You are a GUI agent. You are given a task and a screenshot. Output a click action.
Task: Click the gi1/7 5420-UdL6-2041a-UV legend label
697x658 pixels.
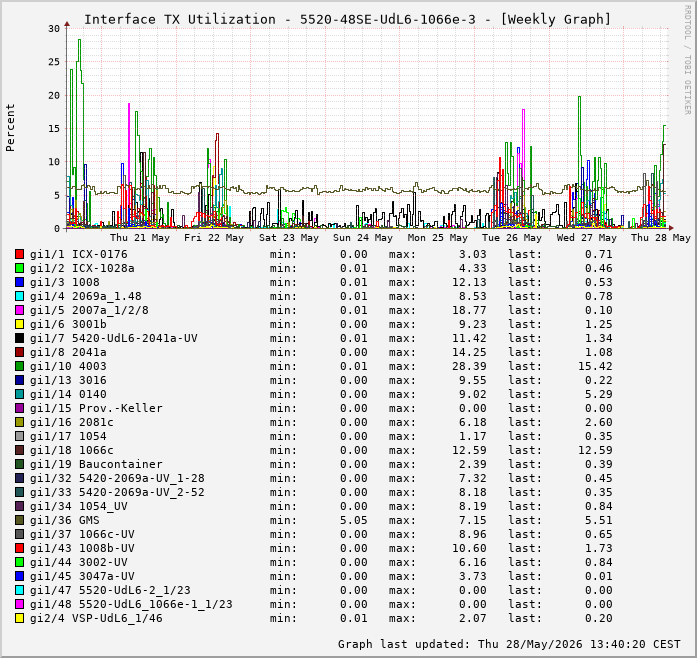[113, 338]
